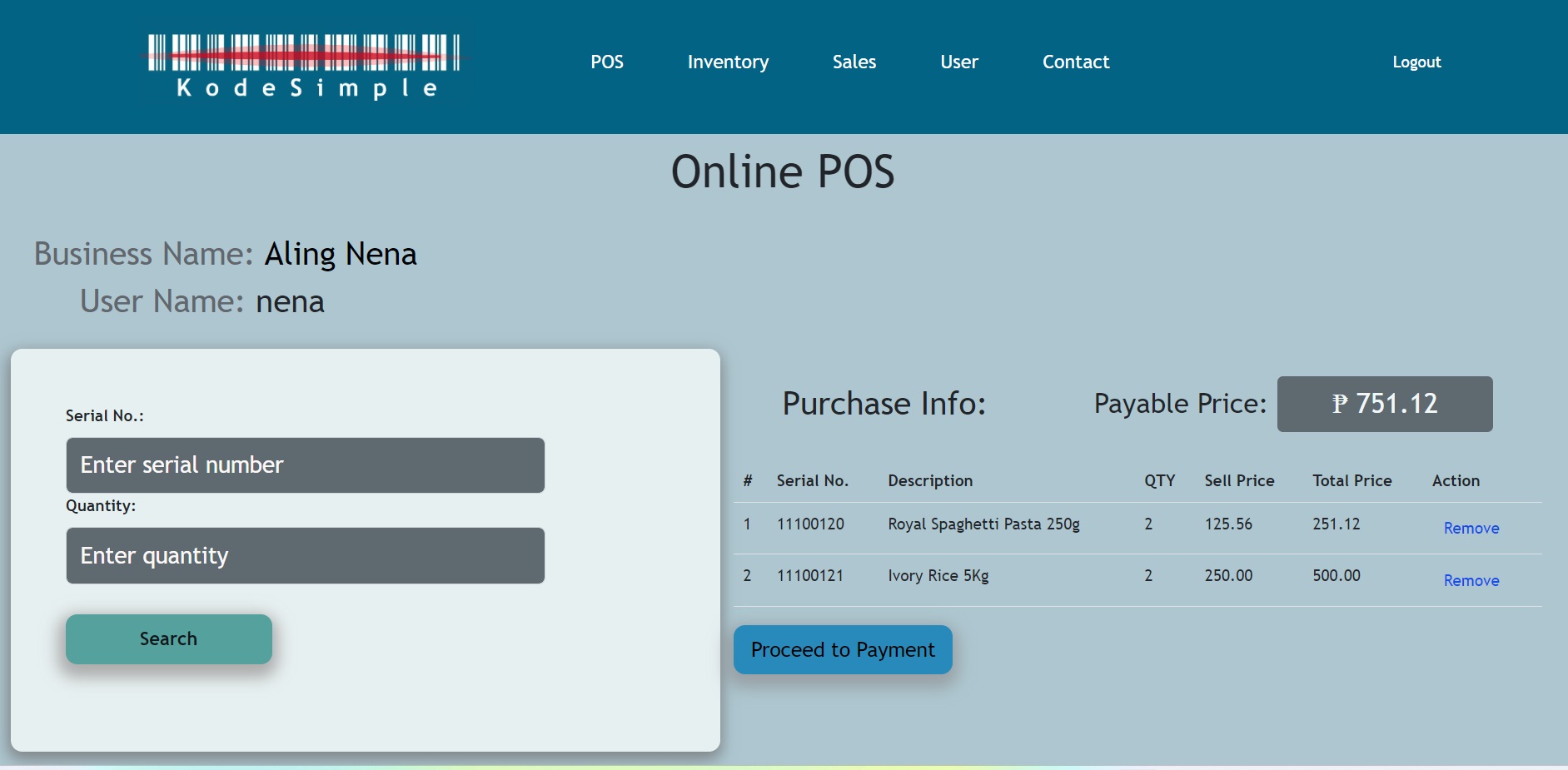
Task: Click the KodeSimple barcode logo
Action: tap(305, 66)
